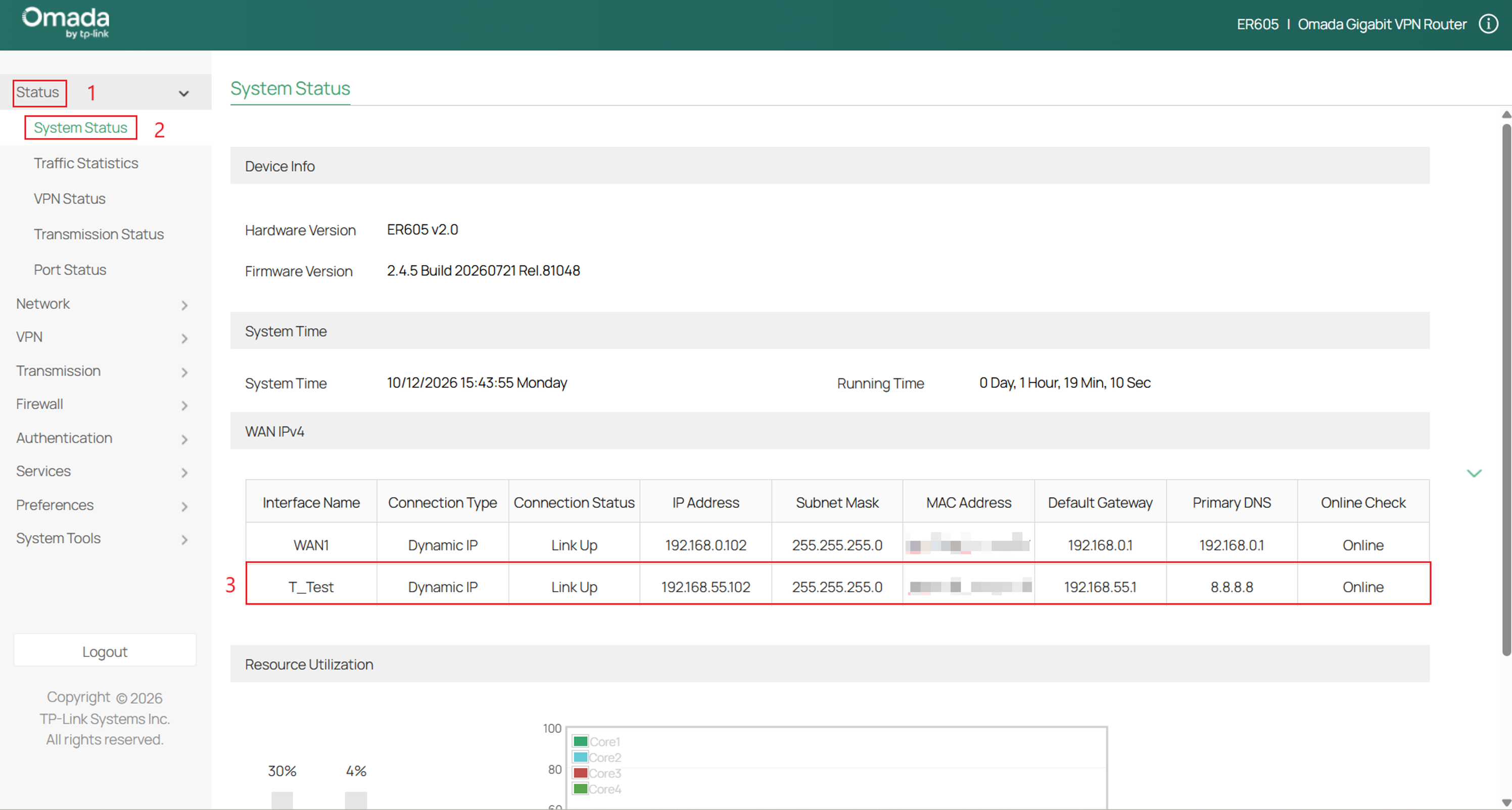The width and height of the screenshot is (1512, 810).
Task: Expand the Authentication menu arrow
Action: point(184,439)
